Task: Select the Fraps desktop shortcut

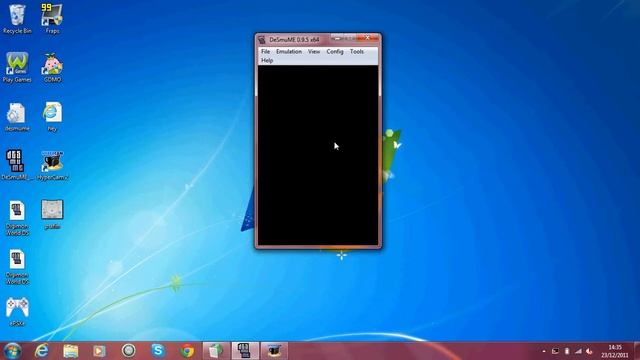Action: point(52,19)
